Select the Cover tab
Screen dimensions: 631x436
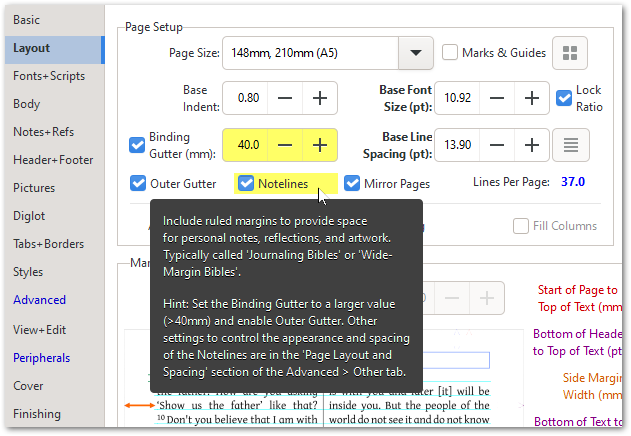point(54,386)
